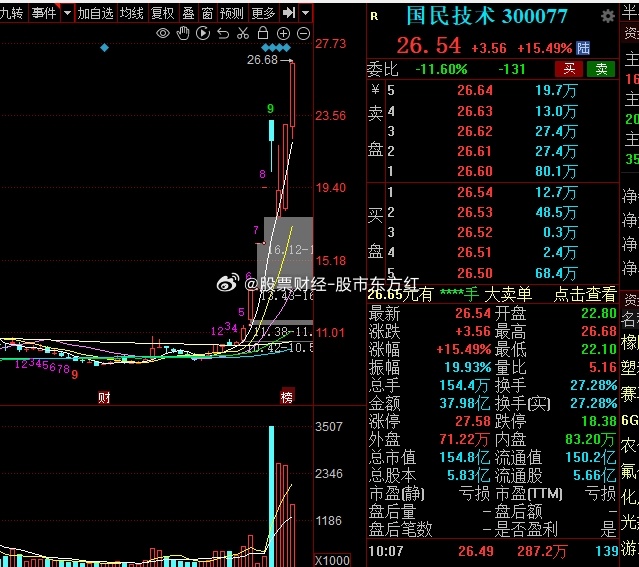Open dropdown arrow next to 事件
This screenshot has width=639, height=567.
67,13
